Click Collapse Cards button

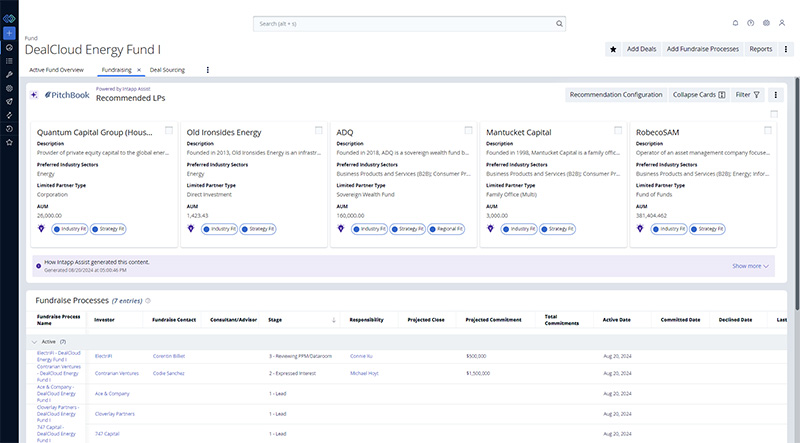[698, 95]
